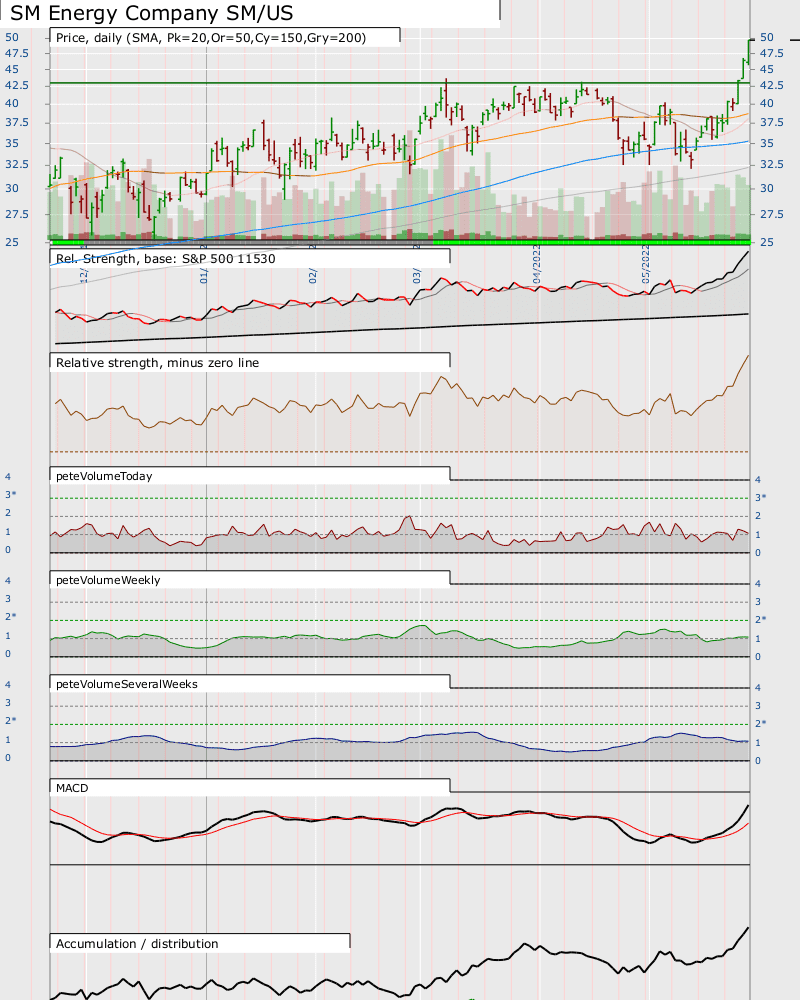This screenshot has height=1000, width=800.
Task: Click the 05/2022 date label
Action: 646,263
